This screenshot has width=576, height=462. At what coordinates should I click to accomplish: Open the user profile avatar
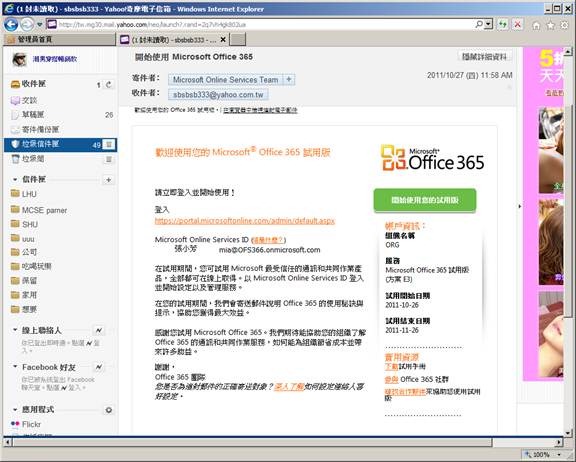tap(19, 59)
